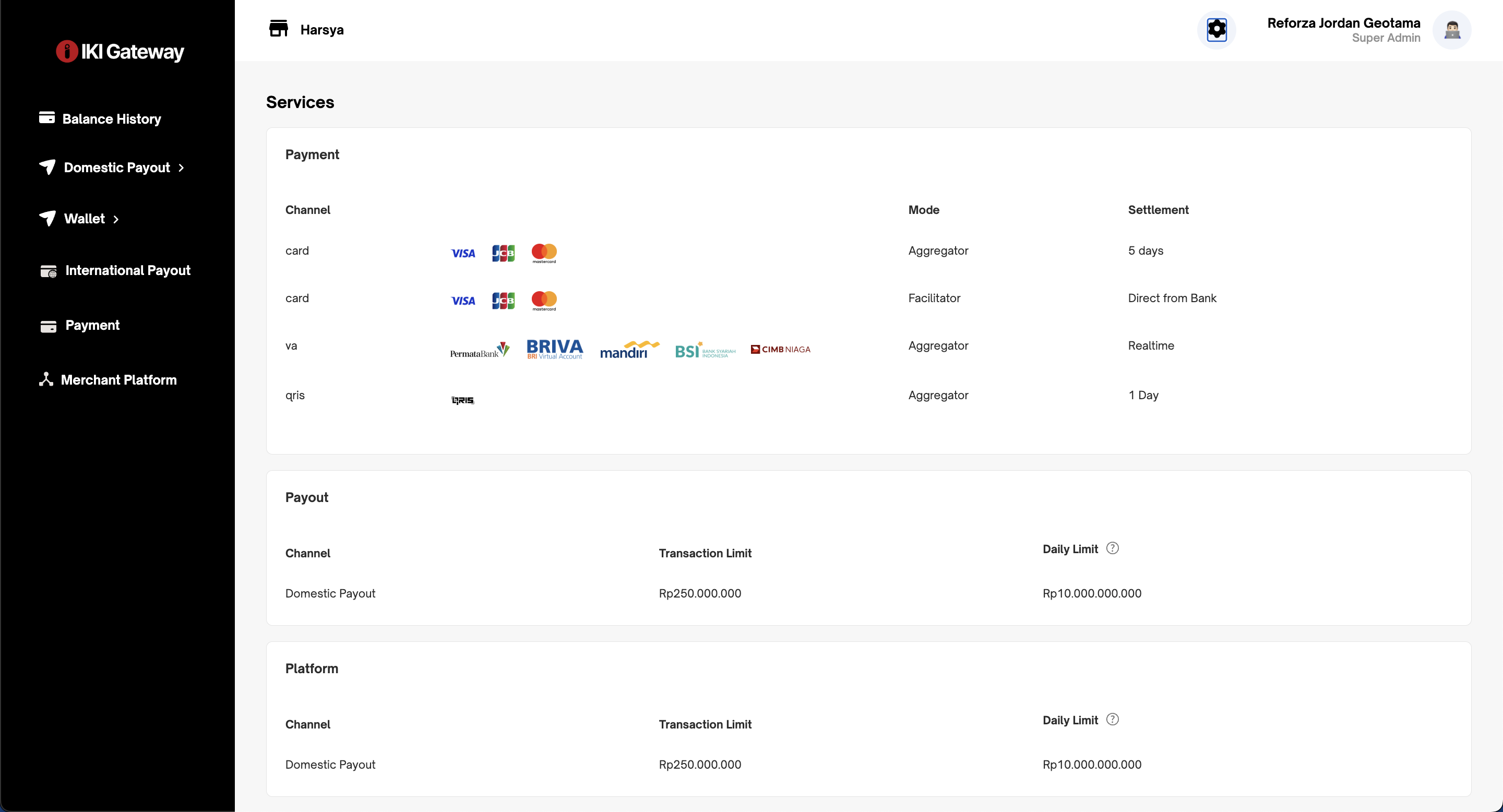Click the Mandiri bank logo
The image size is (1503, 812).
click(629, 350)
